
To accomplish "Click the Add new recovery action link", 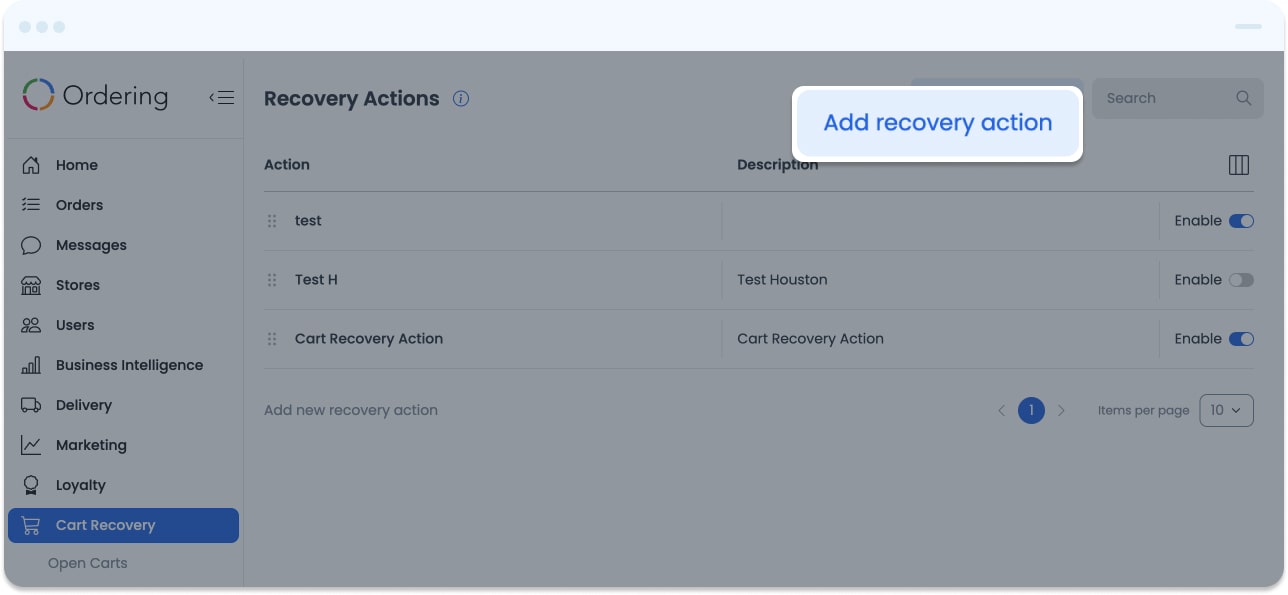I will pyautogui.click(x=351, y=410).
